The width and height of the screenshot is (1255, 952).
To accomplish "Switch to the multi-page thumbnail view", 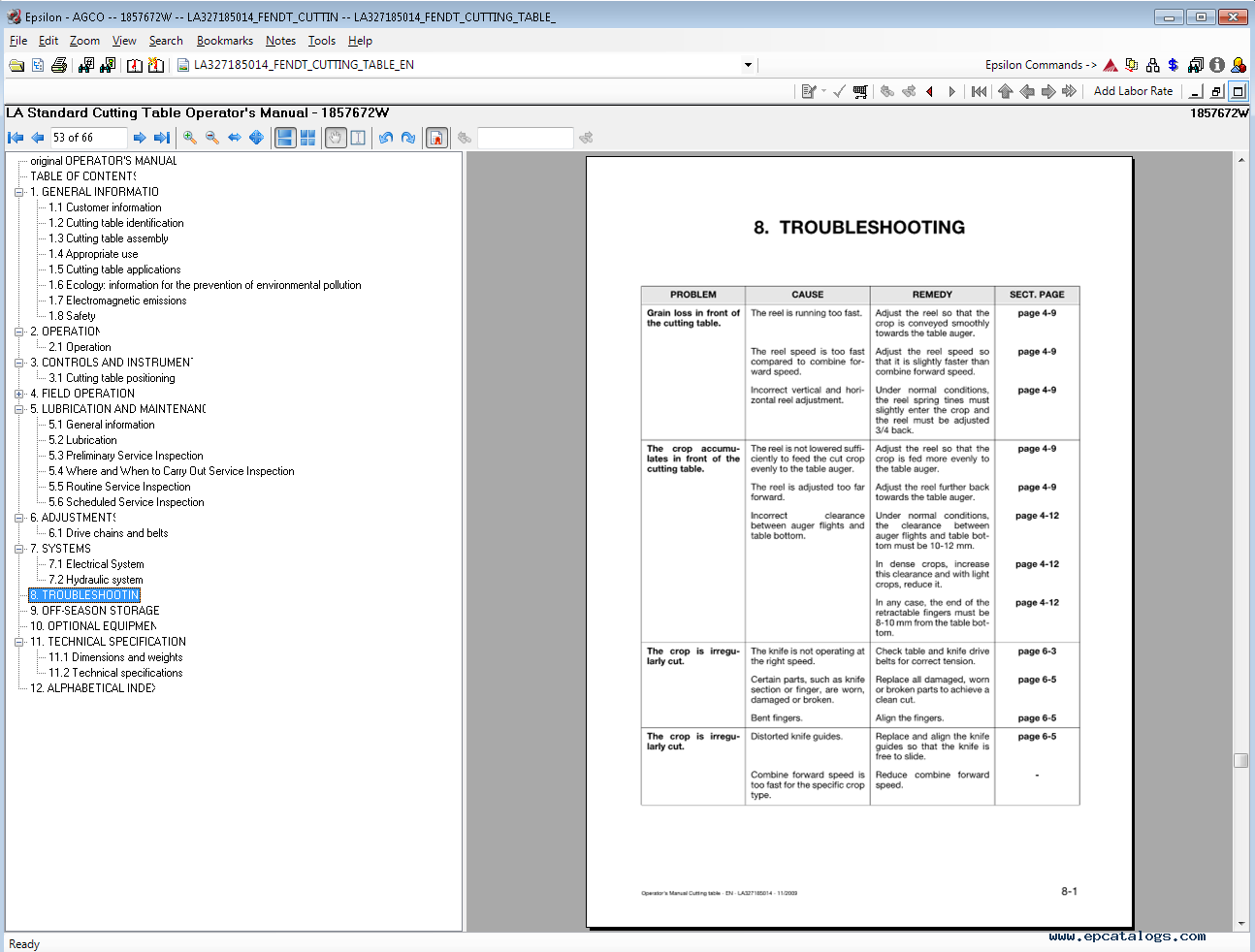I will tap(307, 138).
